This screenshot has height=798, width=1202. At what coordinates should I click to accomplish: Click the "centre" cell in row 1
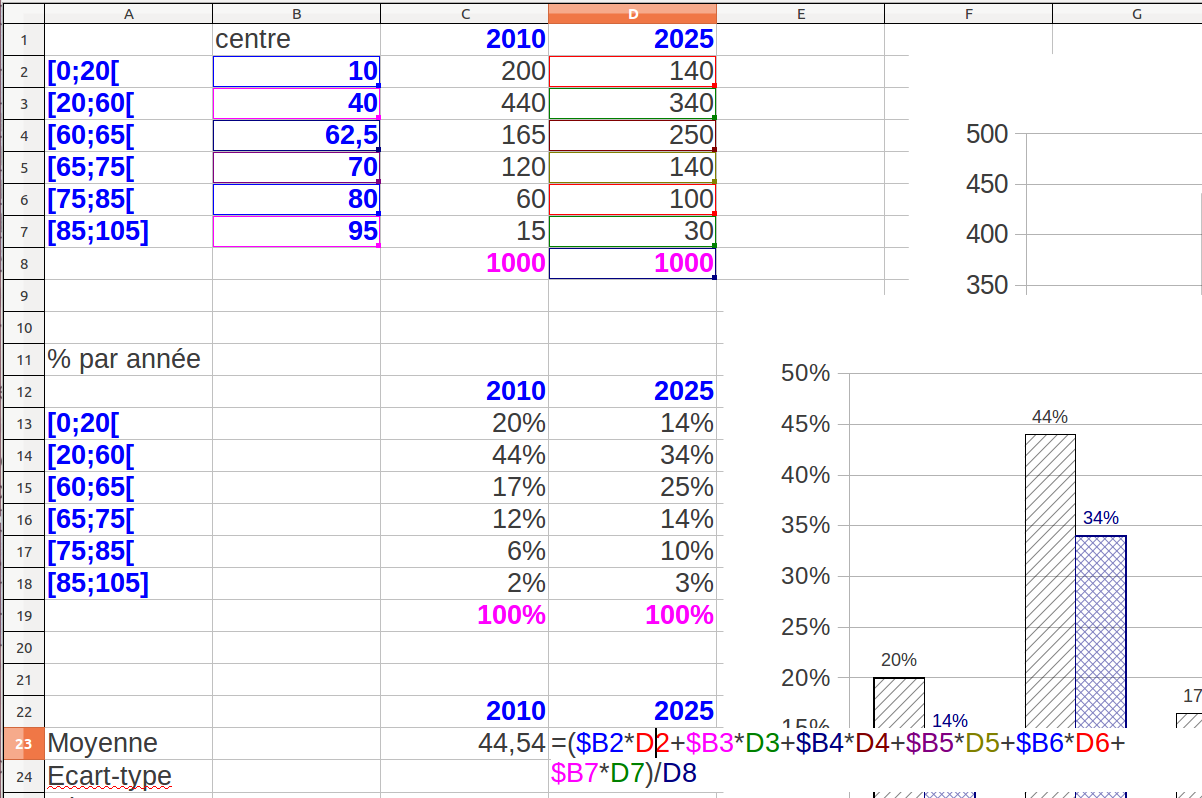coord(296,39)
